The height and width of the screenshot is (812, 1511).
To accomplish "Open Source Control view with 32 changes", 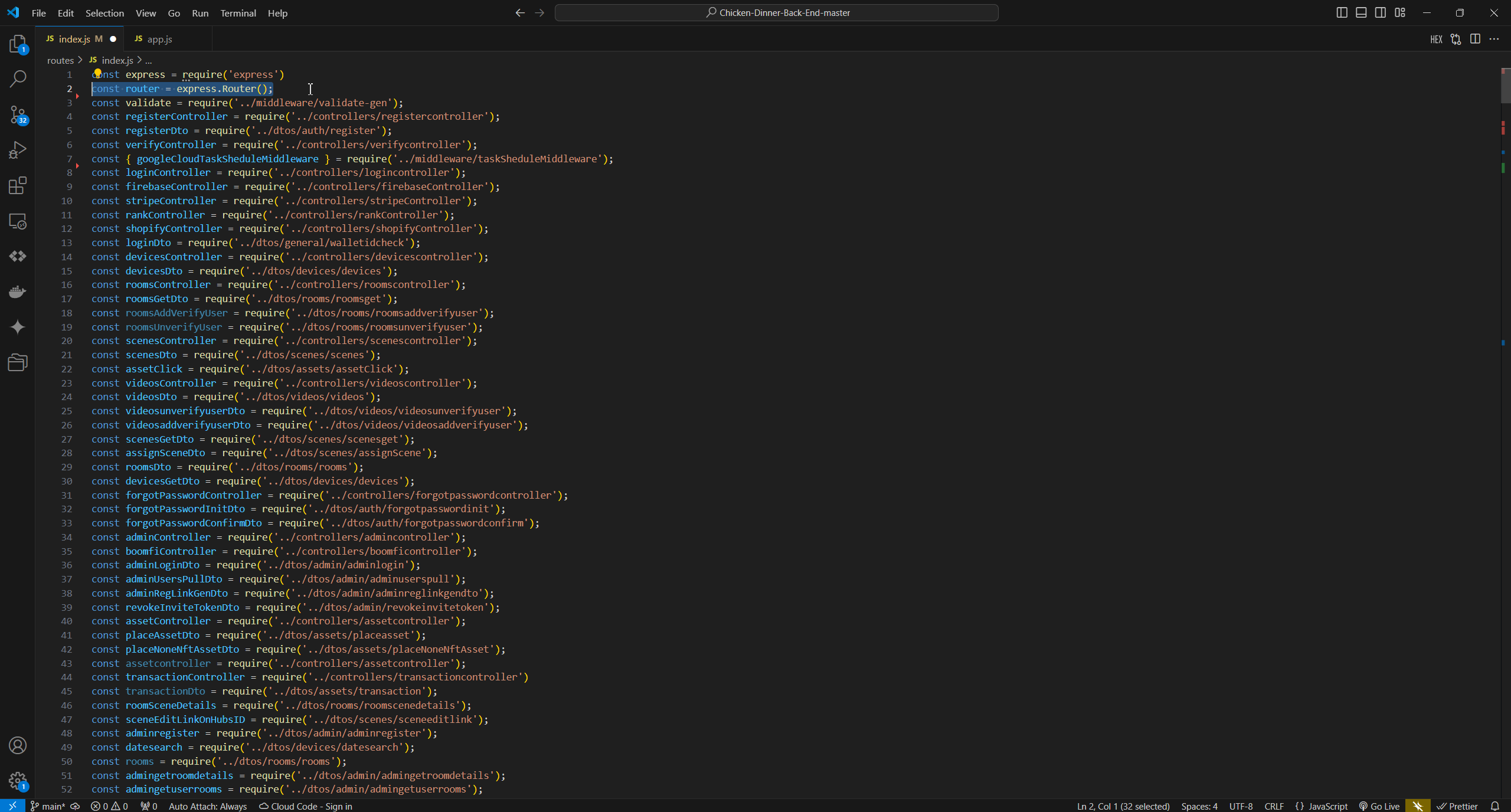I will pos(18,114).
